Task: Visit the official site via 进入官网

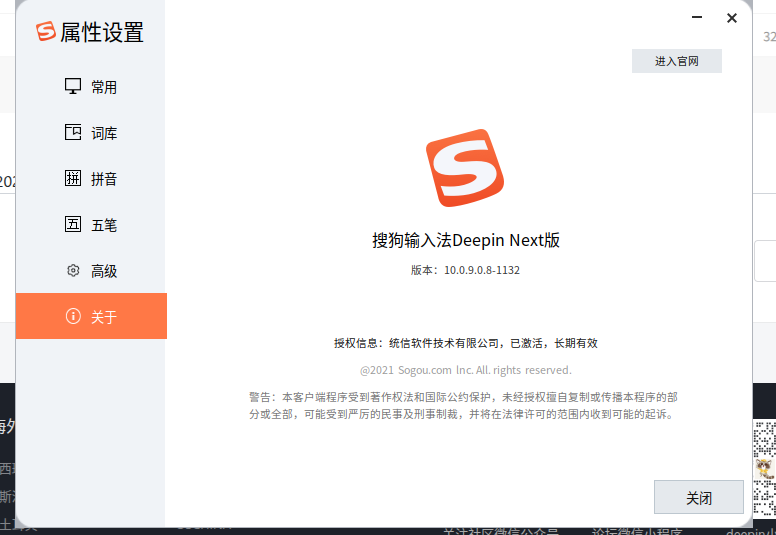Action: pyautogui.click(x=677, y=61)
